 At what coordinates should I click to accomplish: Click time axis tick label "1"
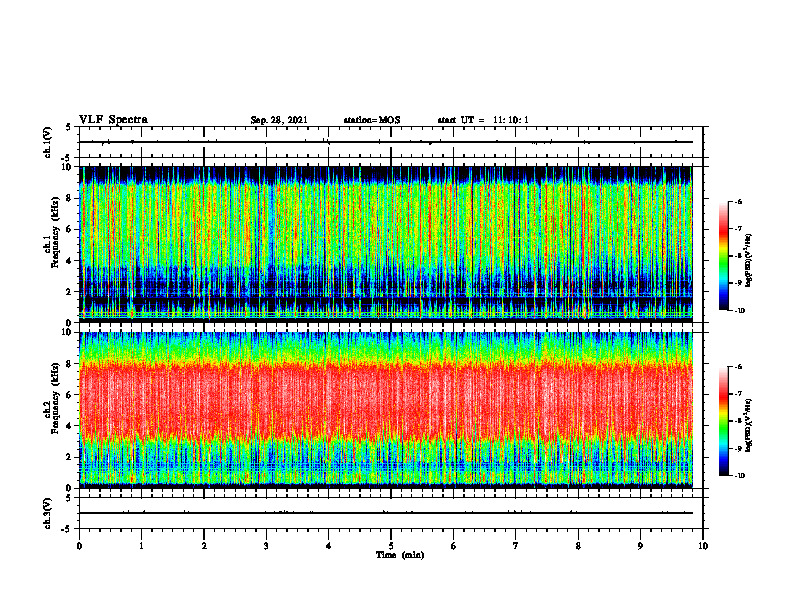(141, 546)
